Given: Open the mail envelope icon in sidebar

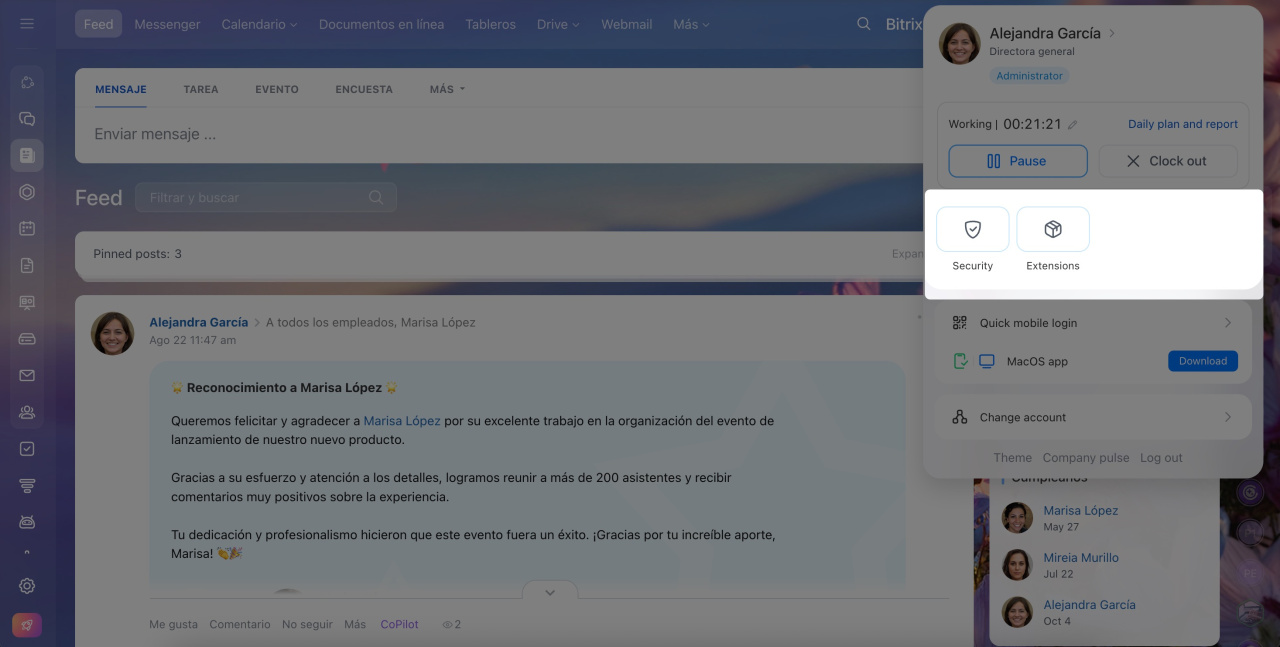Looking at the screenshot, I should [x=27, y=376].
